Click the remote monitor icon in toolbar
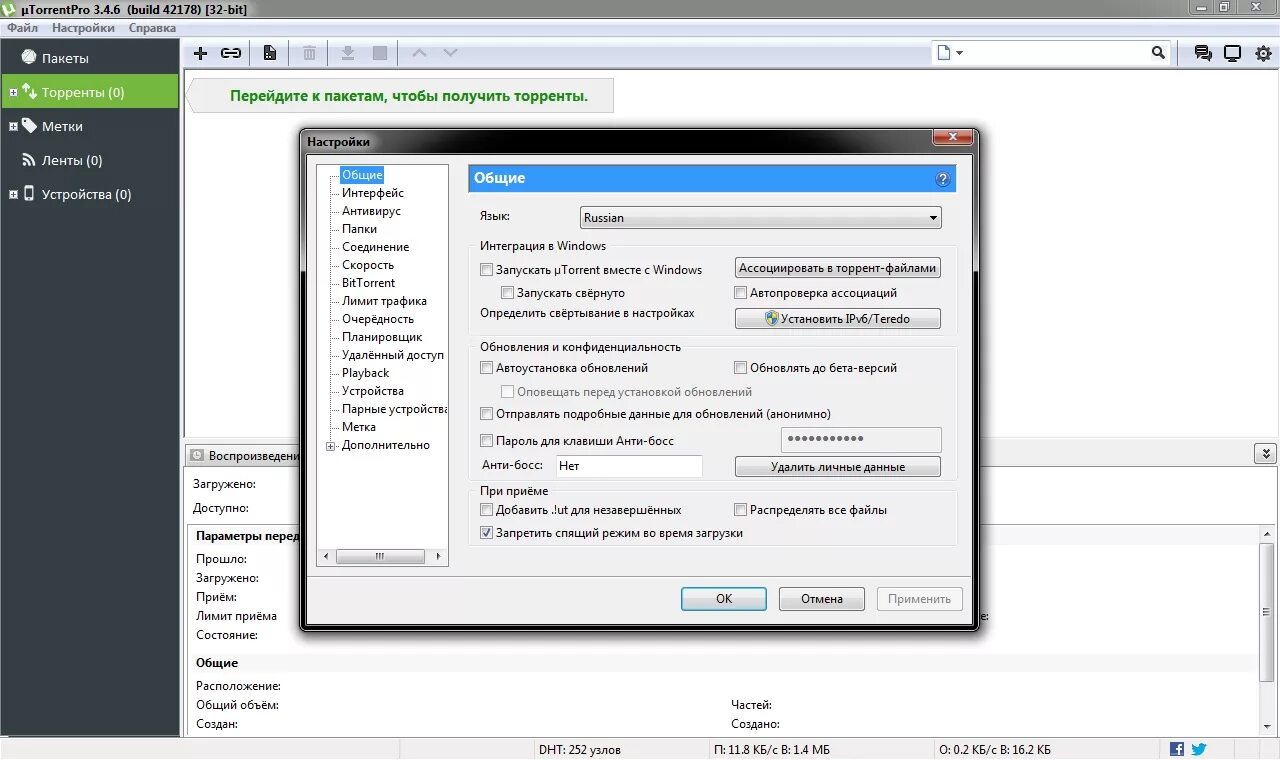The width and height of the screenshot is (1280, 760). pyautogui.click(x=1233, y=53)
